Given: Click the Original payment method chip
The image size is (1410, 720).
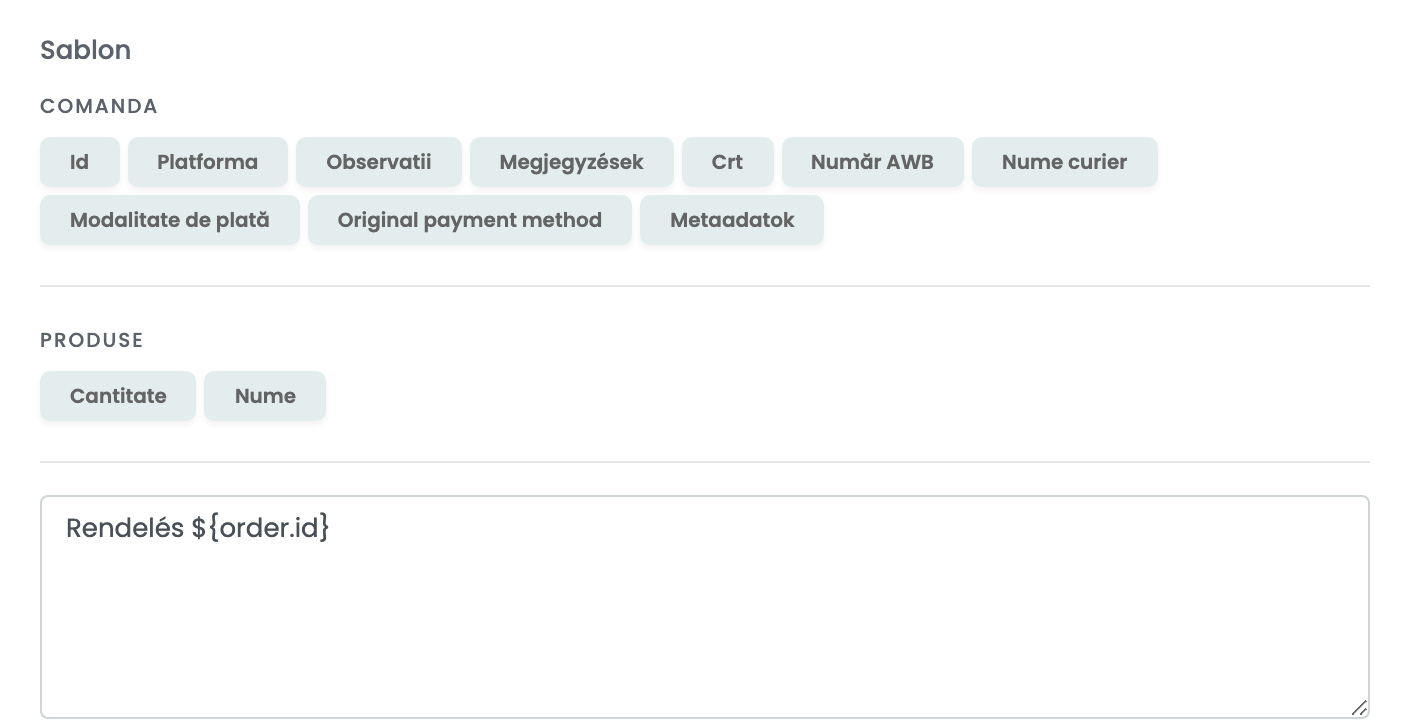Looking at the screenshot, I should [470, 220].
